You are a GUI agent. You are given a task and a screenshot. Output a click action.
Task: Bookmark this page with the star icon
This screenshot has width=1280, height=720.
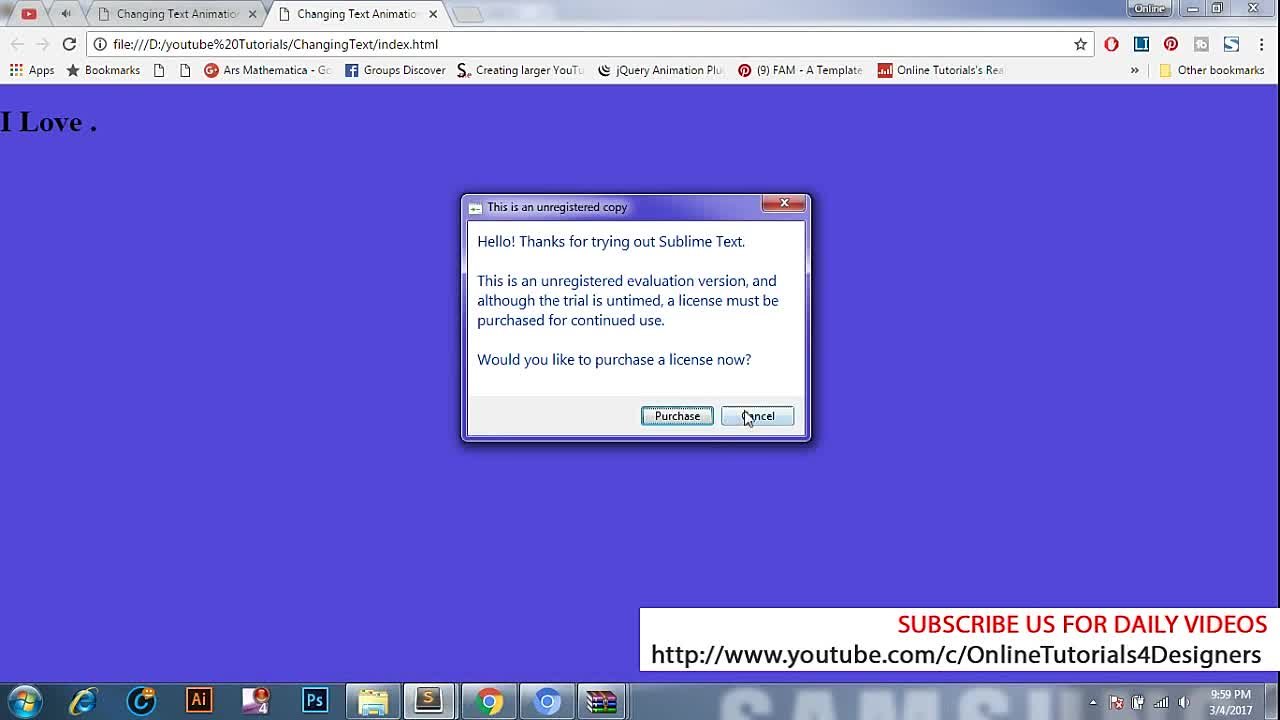click(x=1080, y=44)
